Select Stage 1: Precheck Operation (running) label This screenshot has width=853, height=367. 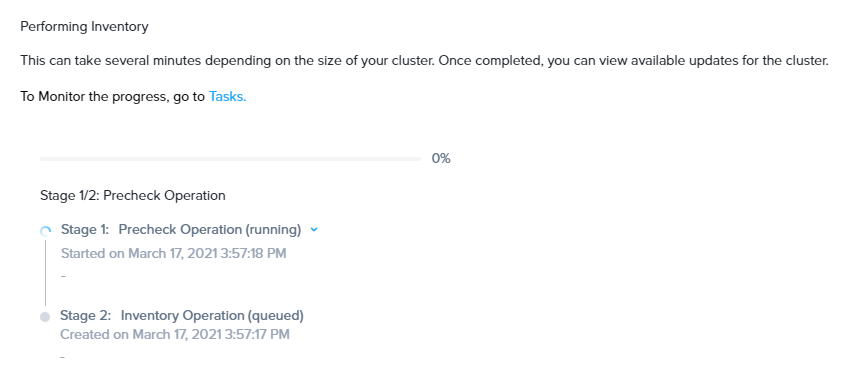pyautogui.click(x=181, y=229)
